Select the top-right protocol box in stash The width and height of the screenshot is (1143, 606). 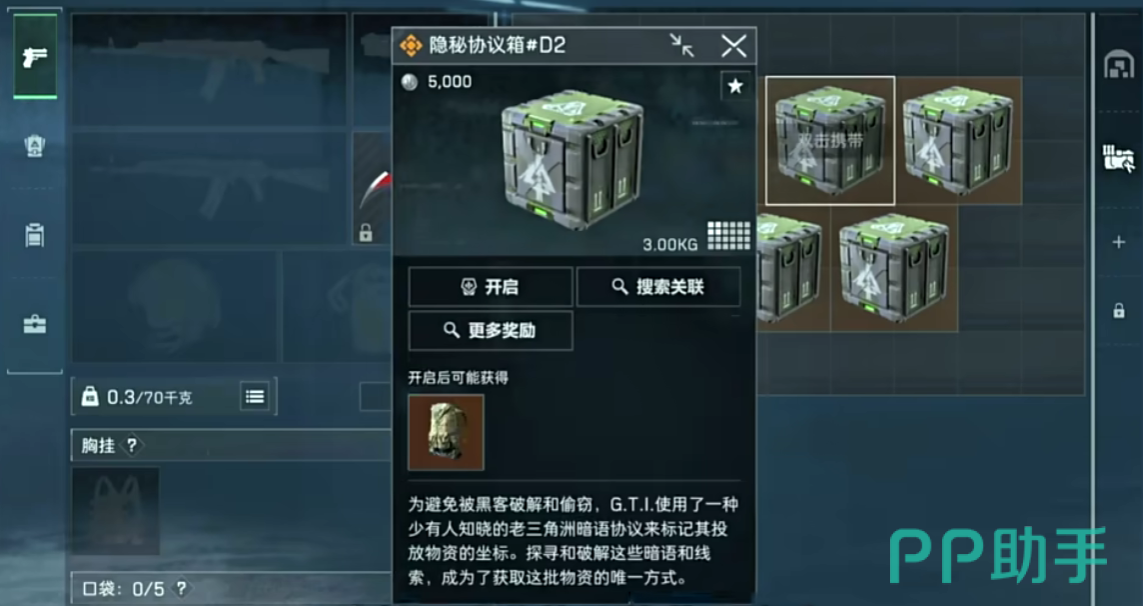click(x=958, y=140)
